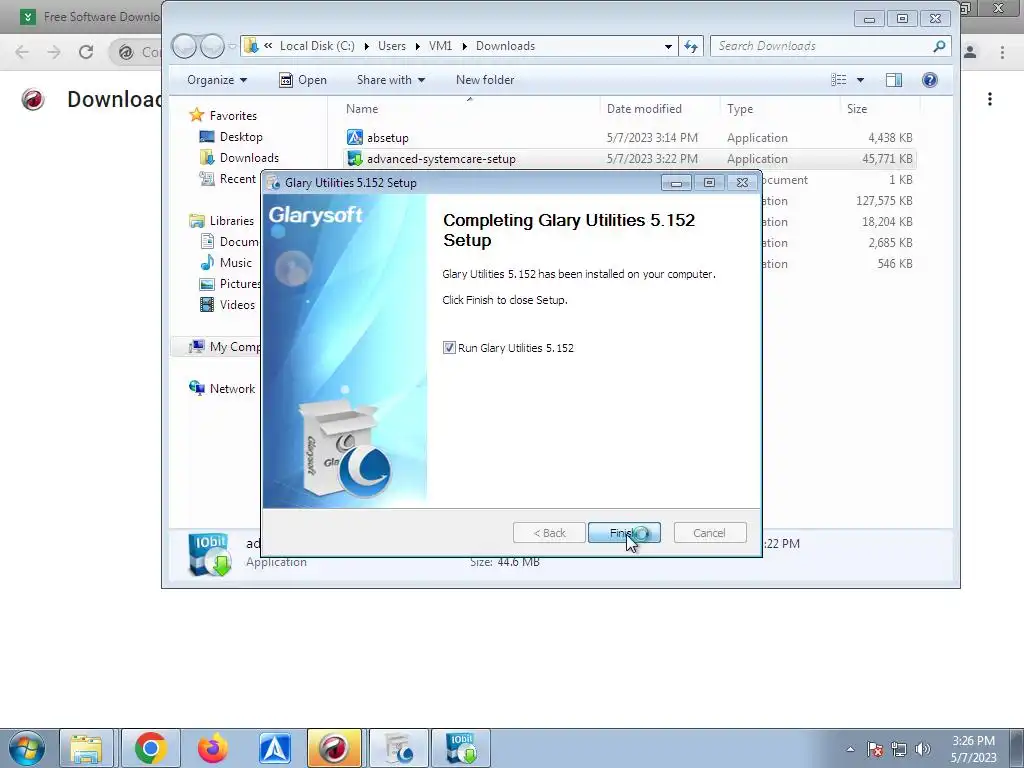Screen dimensions: 1024x768
Task: Toggle Run Glary Utilities 5.152 checkbox
Action: pyautogui.click(x=449, y=347)
